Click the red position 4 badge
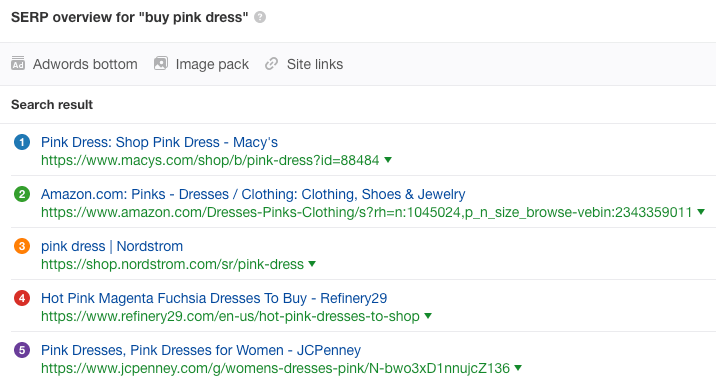Image resolution: width=716 pixels, height=379 pixels. pyautogui.click(x=22, y=298)
